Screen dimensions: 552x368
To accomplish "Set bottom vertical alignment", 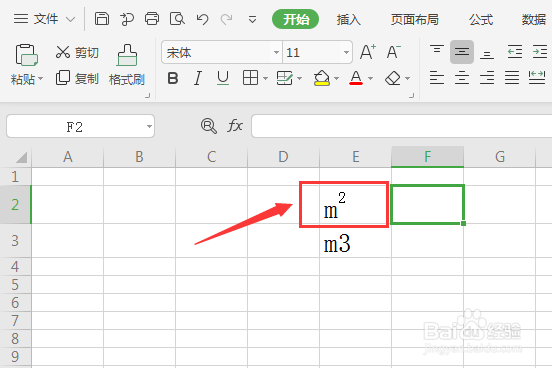I will click(487, 55).
